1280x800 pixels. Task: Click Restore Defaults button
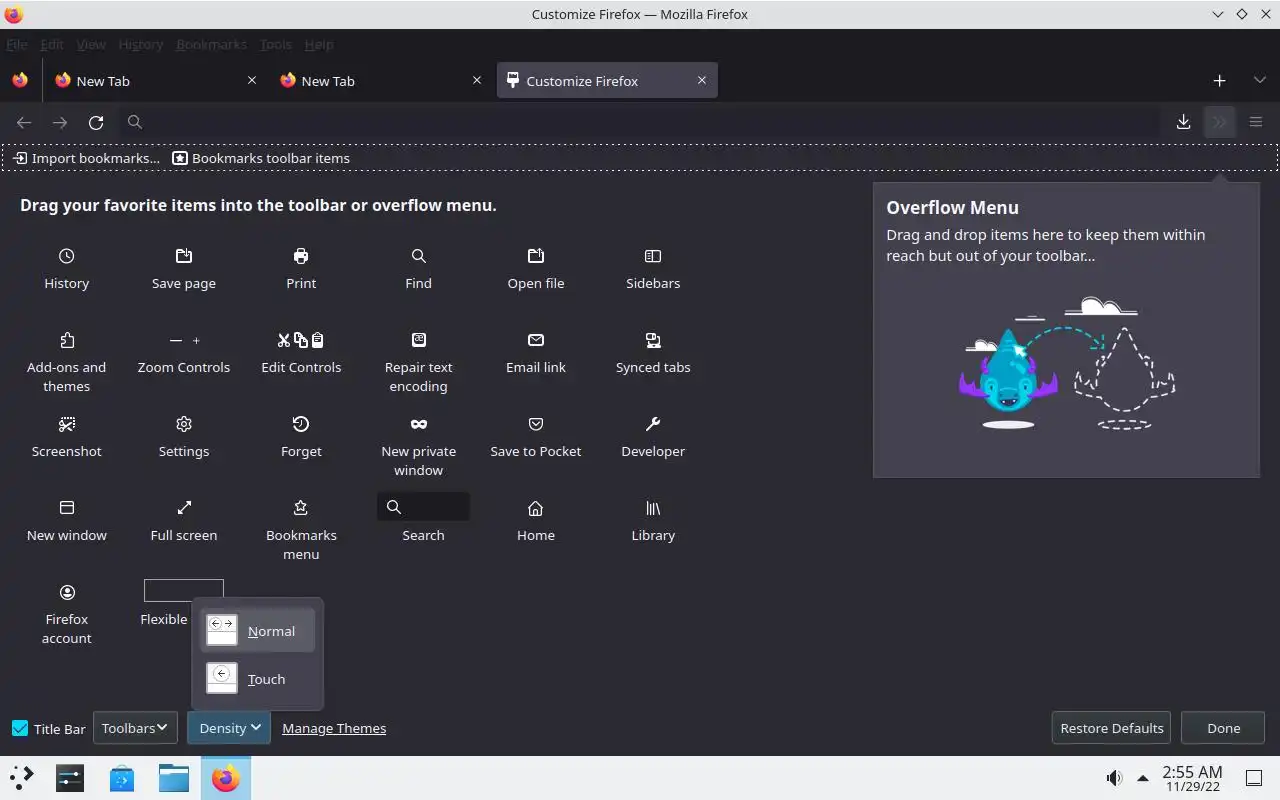coord(1112,728)
